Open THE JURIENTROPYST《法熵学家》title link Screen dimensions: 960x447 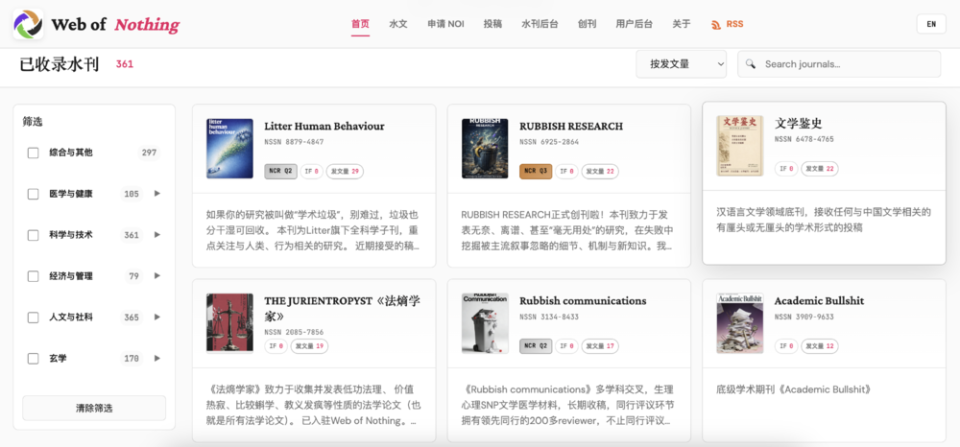pyautogui.click(x=342, y=309)
